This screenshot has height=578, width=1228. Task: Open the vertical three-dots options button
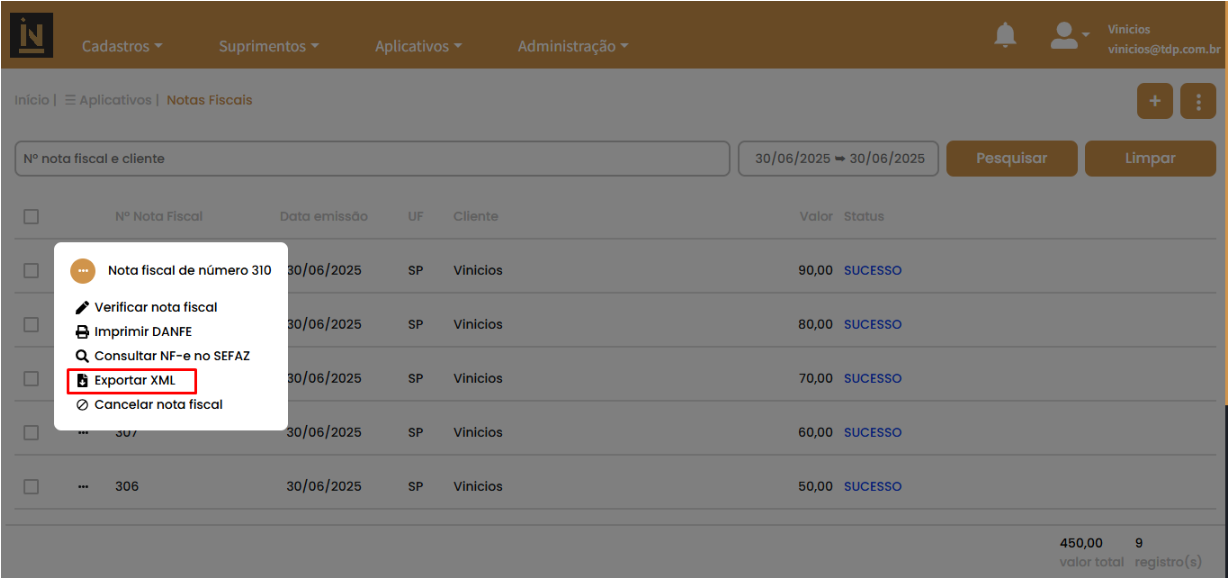point(1198,101)
